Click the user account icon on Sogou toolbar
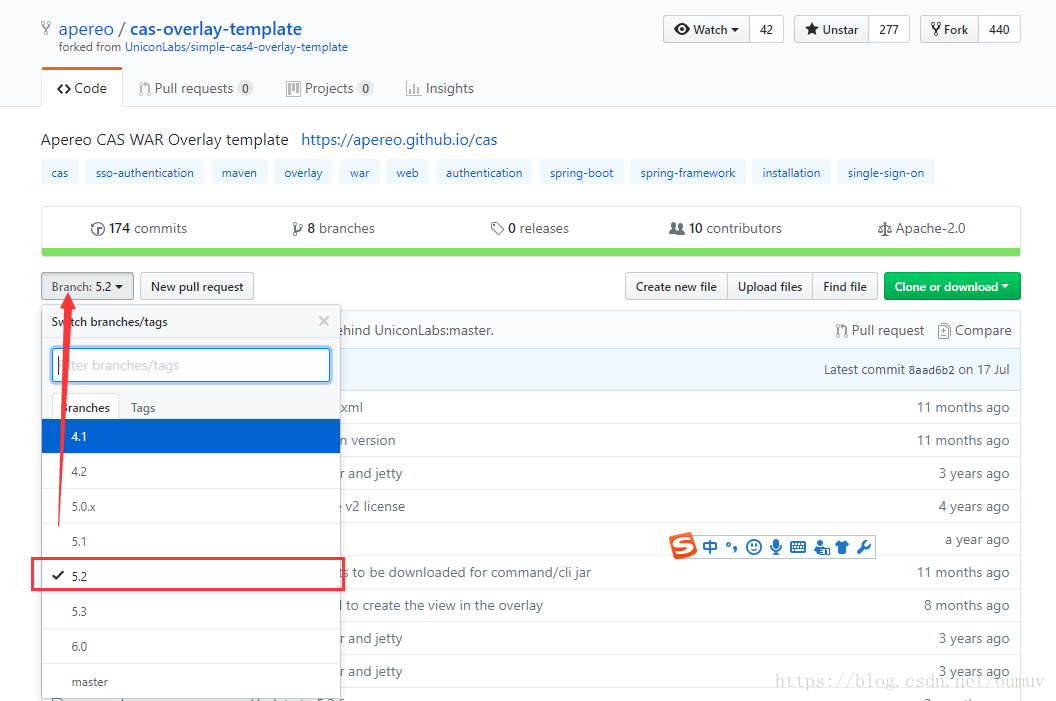Screen dimensions: 1056x701 822,547
